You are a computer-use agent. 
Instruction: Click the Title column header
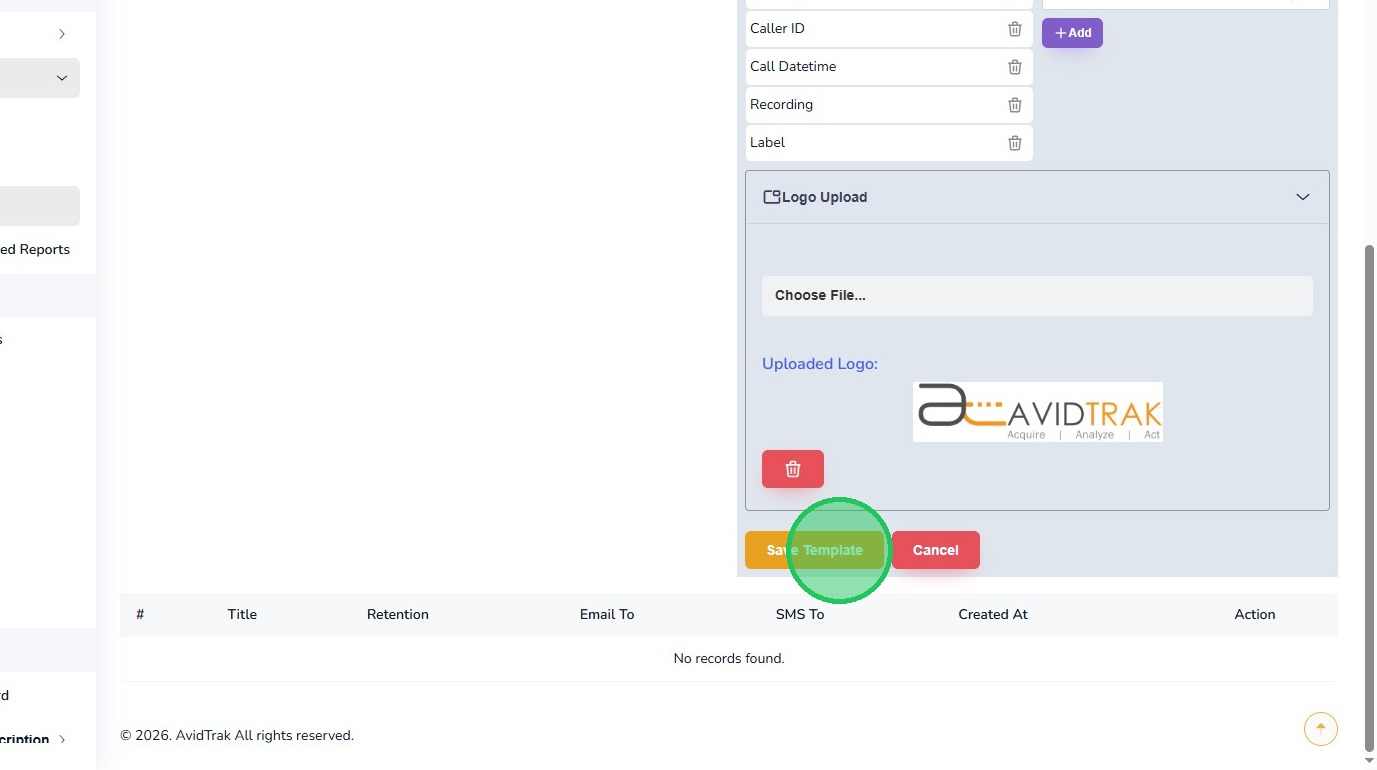tap(242, 614)
